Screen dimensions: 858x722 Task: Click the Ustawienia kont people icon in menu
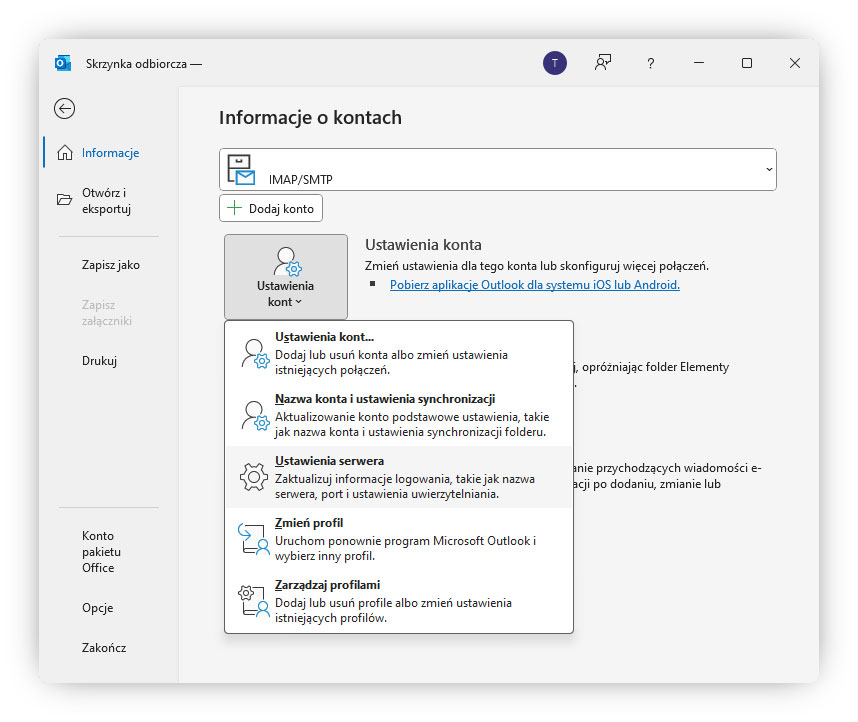[x=253, y=352]
